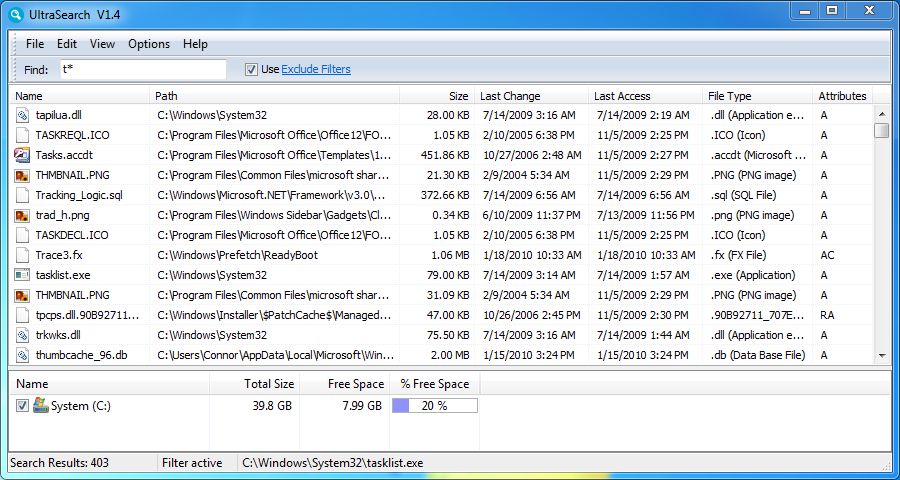Viewport: 900px width, 480px height.
Task: Click the 10/26/2006 2:45 PM date cell
Action: [532, 315]
